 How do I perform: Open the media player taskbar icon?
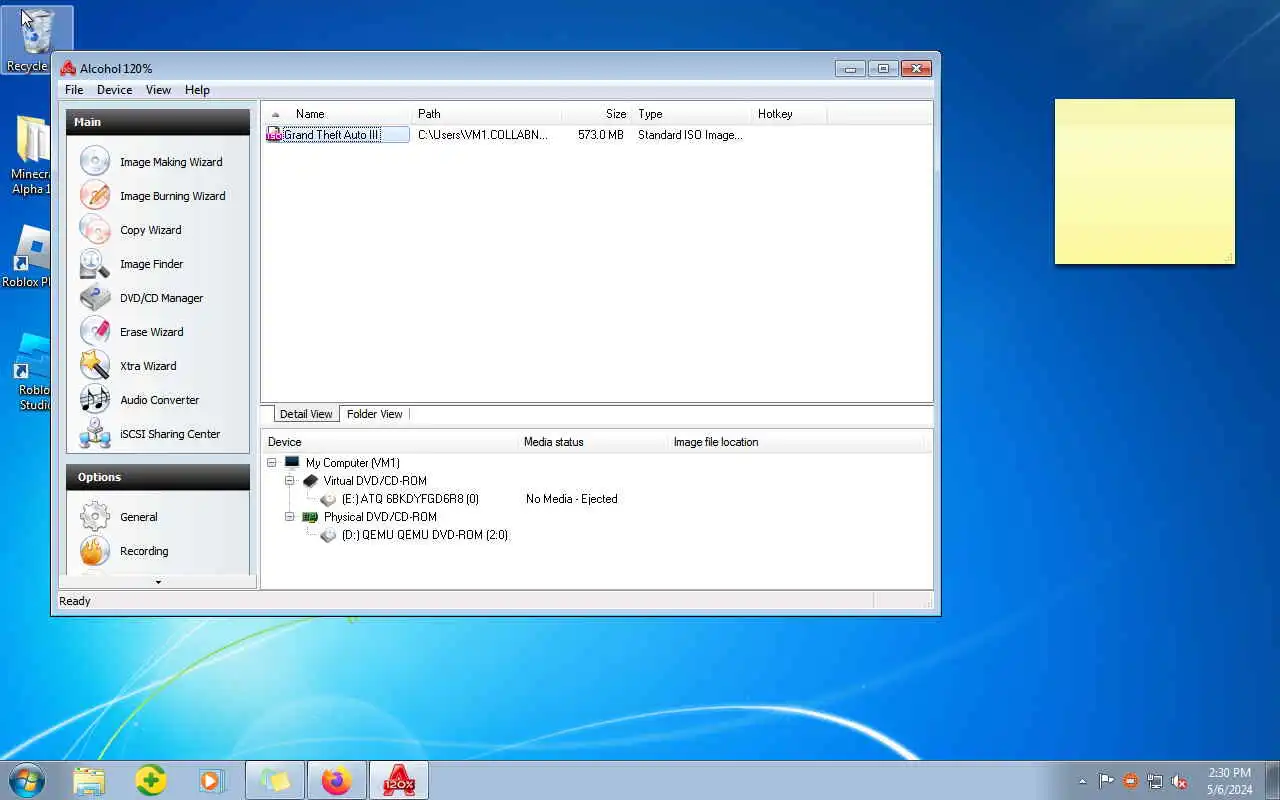click(x=212, y=780)
